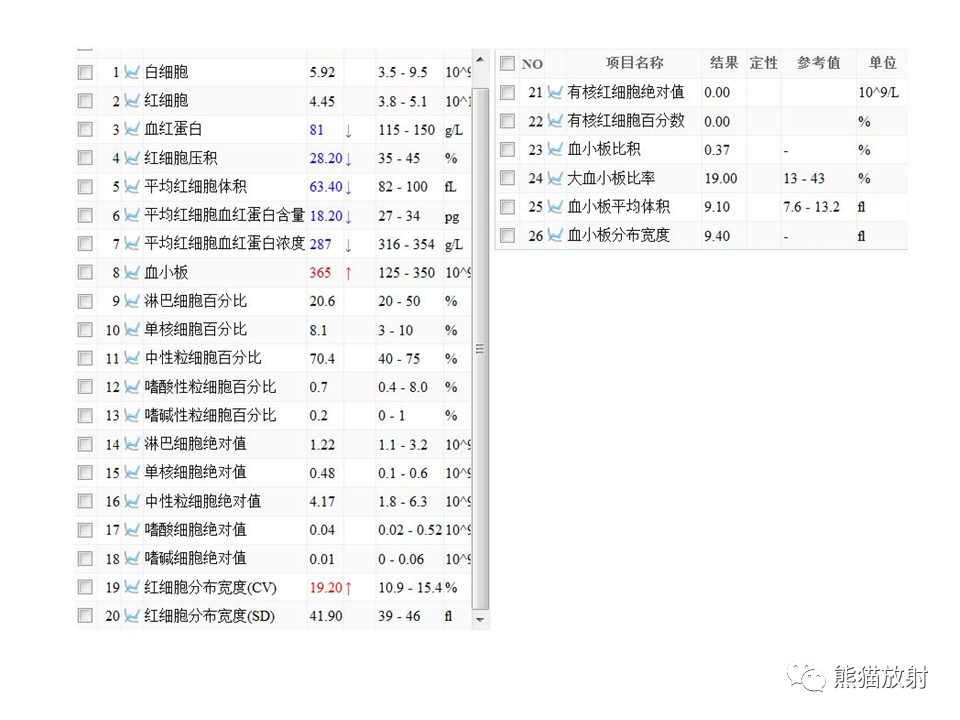This screenshot has height=720, width=960.
Task: Click the 单位 column header
Action: coord(882,63)
